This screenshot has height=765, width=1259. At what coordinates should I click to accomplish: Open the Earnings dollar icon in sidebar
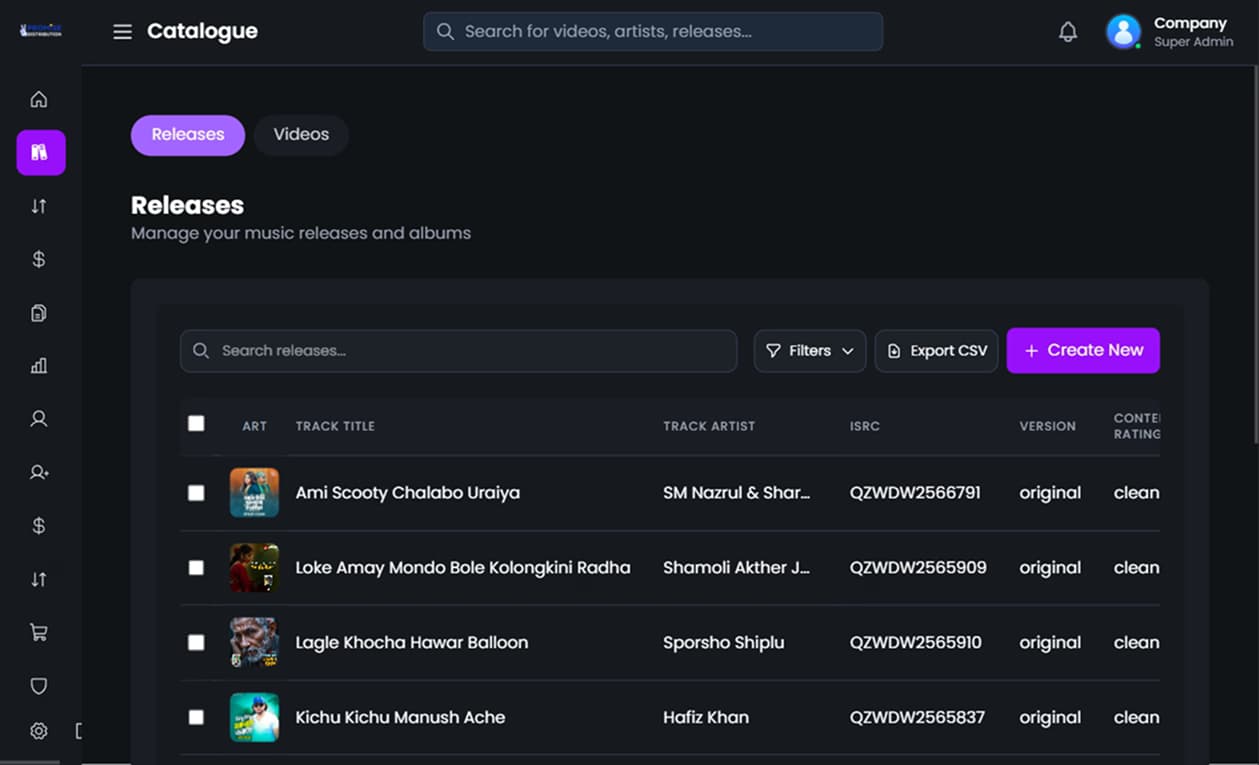[x=38, y=259]
